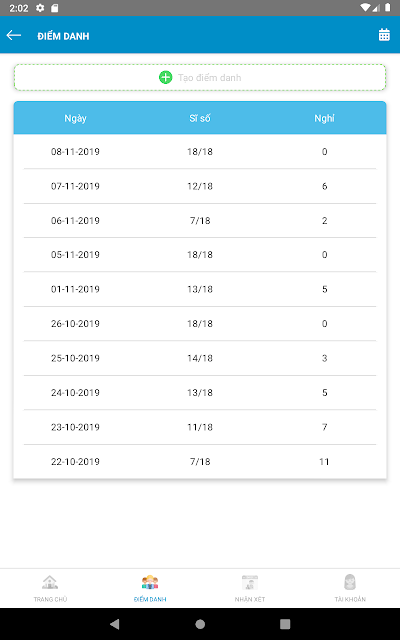
Task: Tap the back arrow in header
Action: click(13, 36)
